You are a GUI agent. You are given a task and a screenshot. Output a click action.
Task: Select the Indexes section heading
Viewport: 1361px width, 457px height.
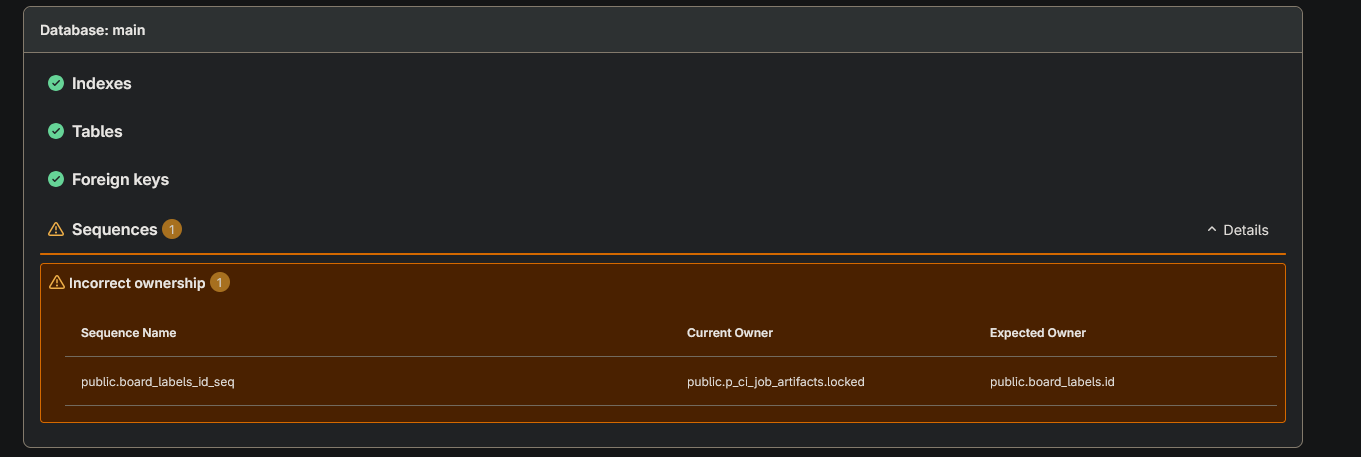(102, 83)
